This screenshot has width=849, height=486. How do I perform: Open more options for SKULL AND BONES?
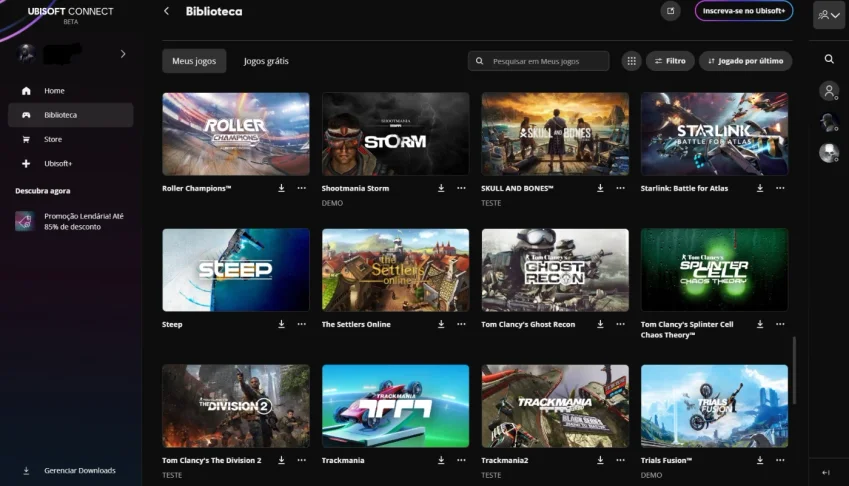[x=621, y=188]
